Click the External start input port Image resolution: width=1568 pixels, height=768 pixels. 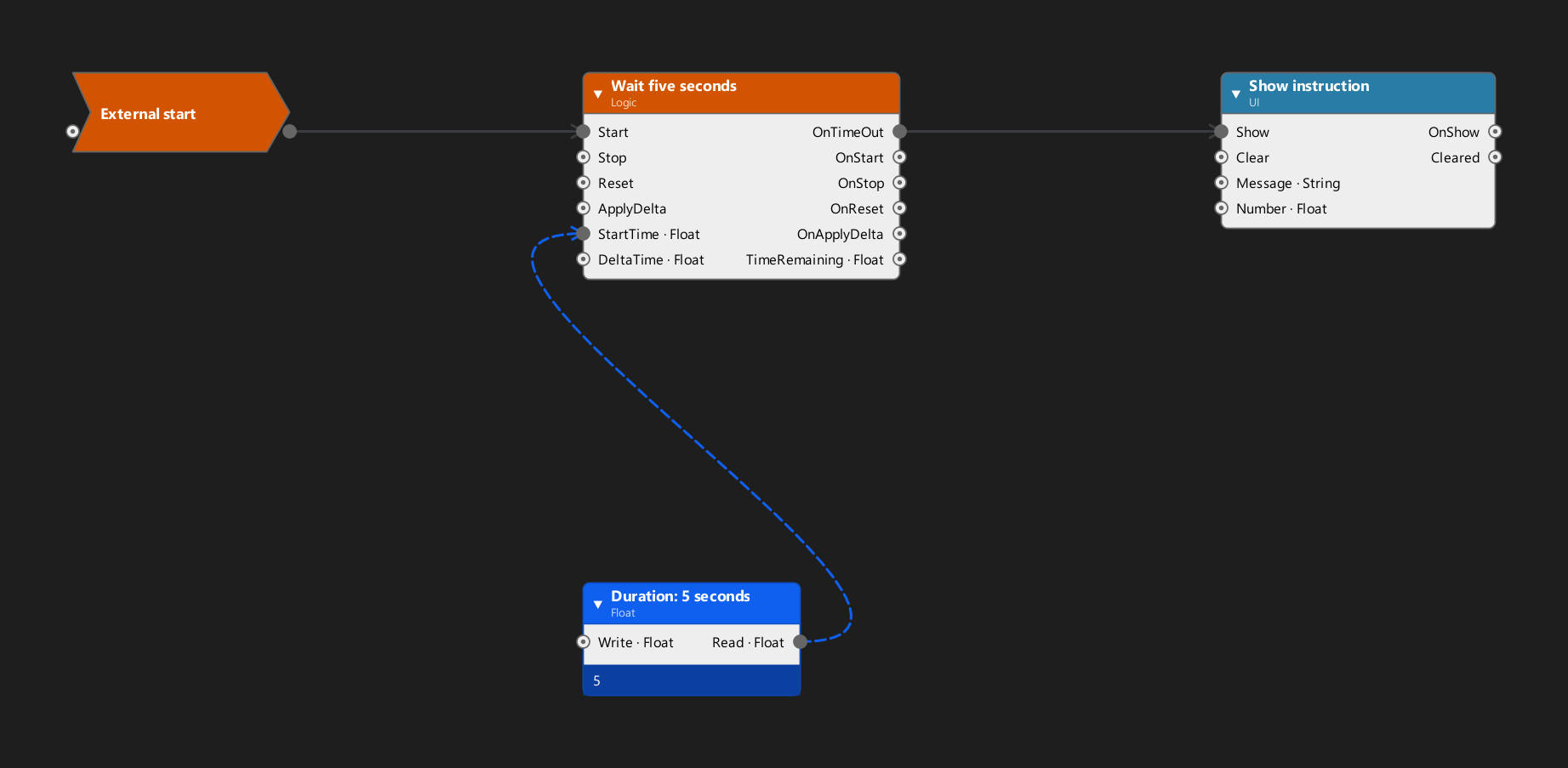[72, 131]
